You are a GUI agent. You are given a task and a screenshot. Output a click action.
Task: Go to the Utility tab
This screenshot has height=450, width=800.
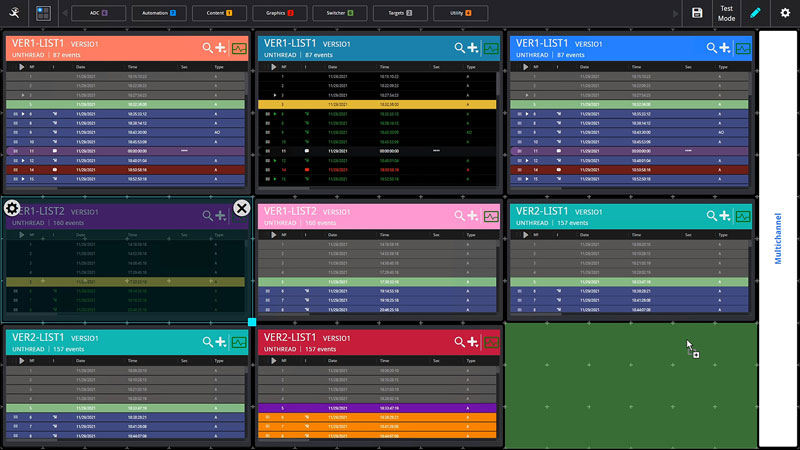pos(461,13)
